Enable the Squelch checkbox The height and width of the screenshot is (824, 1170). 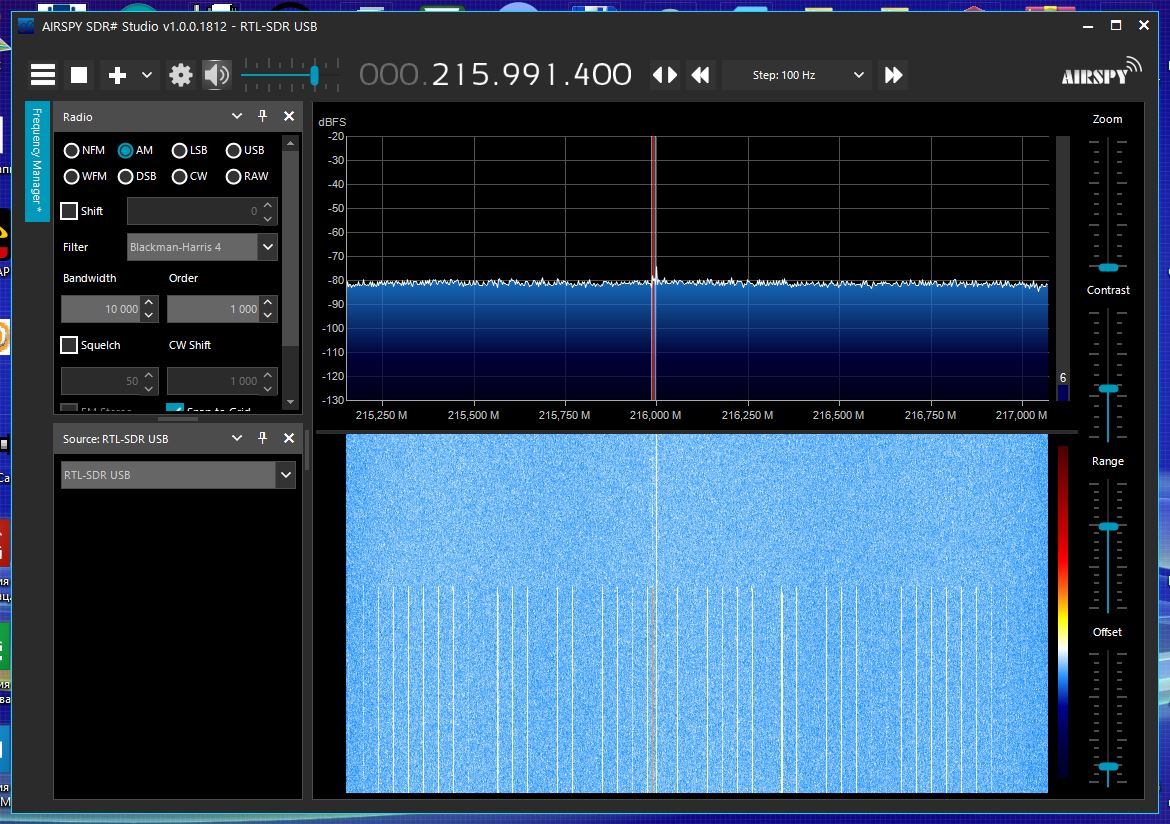click(69, 345)
